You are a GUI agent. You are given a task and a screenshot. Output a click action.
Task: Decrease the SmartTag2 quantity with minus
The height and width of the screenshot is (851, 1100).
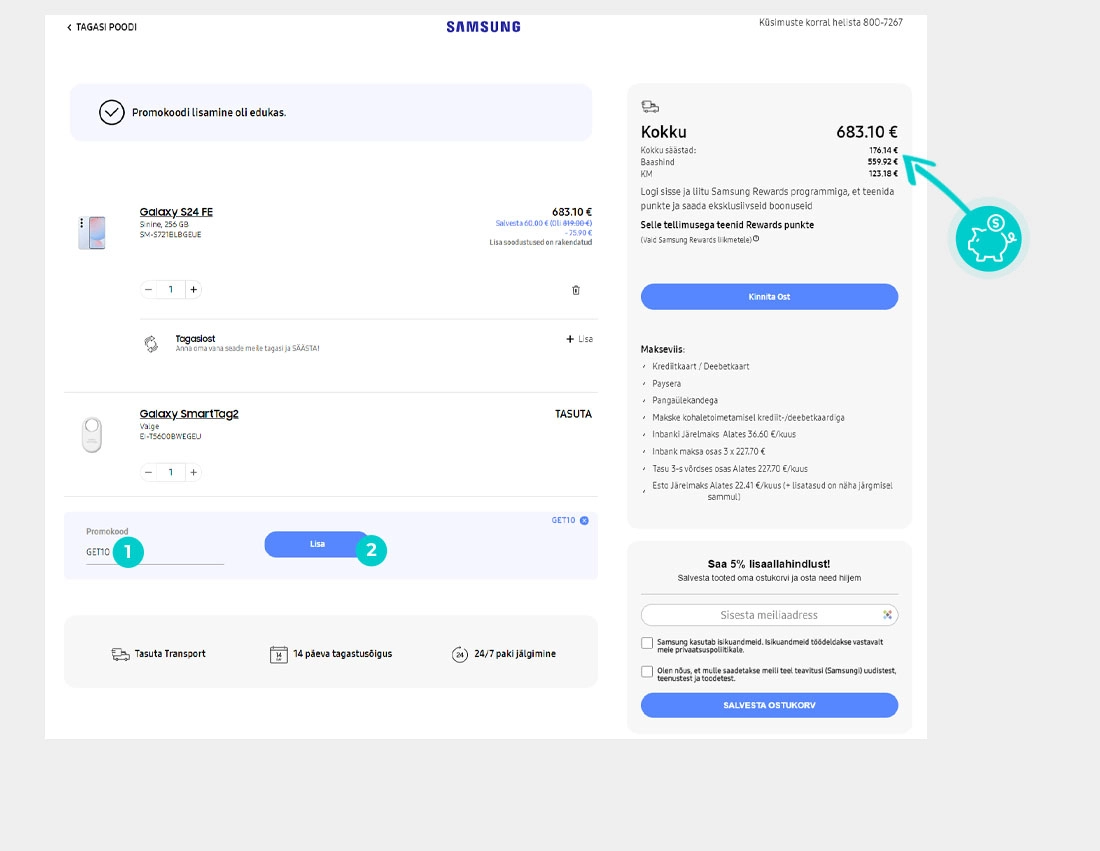click(x=149, y=472)
